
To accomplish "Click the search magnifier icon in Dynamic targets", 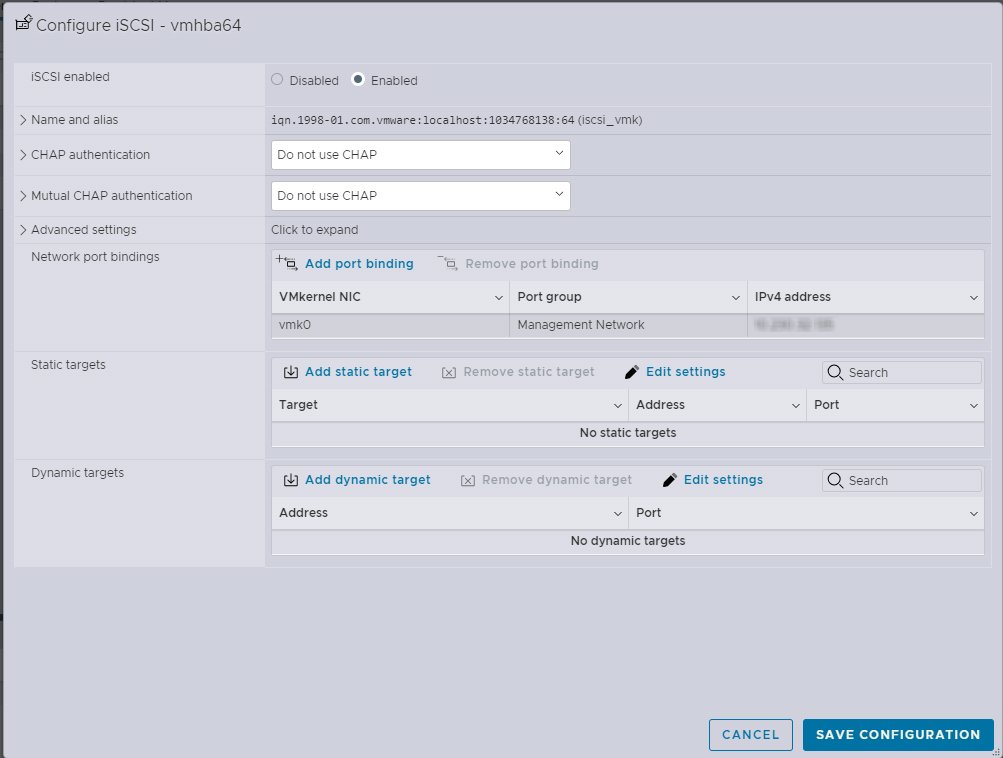I will tap(835, 481).
